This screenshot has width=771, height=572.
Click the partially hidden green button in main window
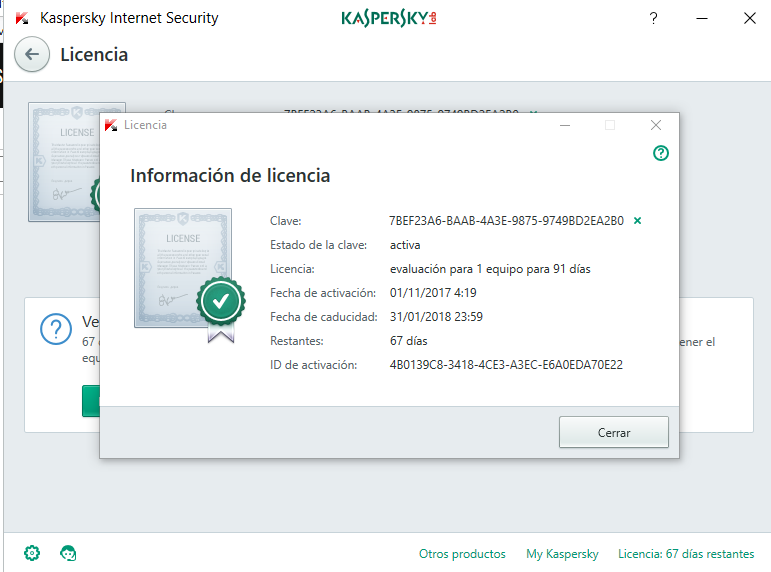(x=90, y=401)
